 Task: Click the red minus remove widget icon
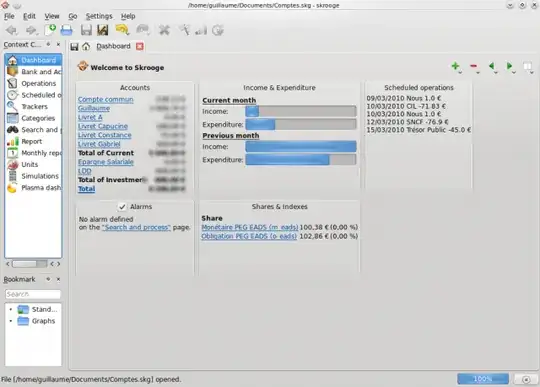(x=474, y=66)
